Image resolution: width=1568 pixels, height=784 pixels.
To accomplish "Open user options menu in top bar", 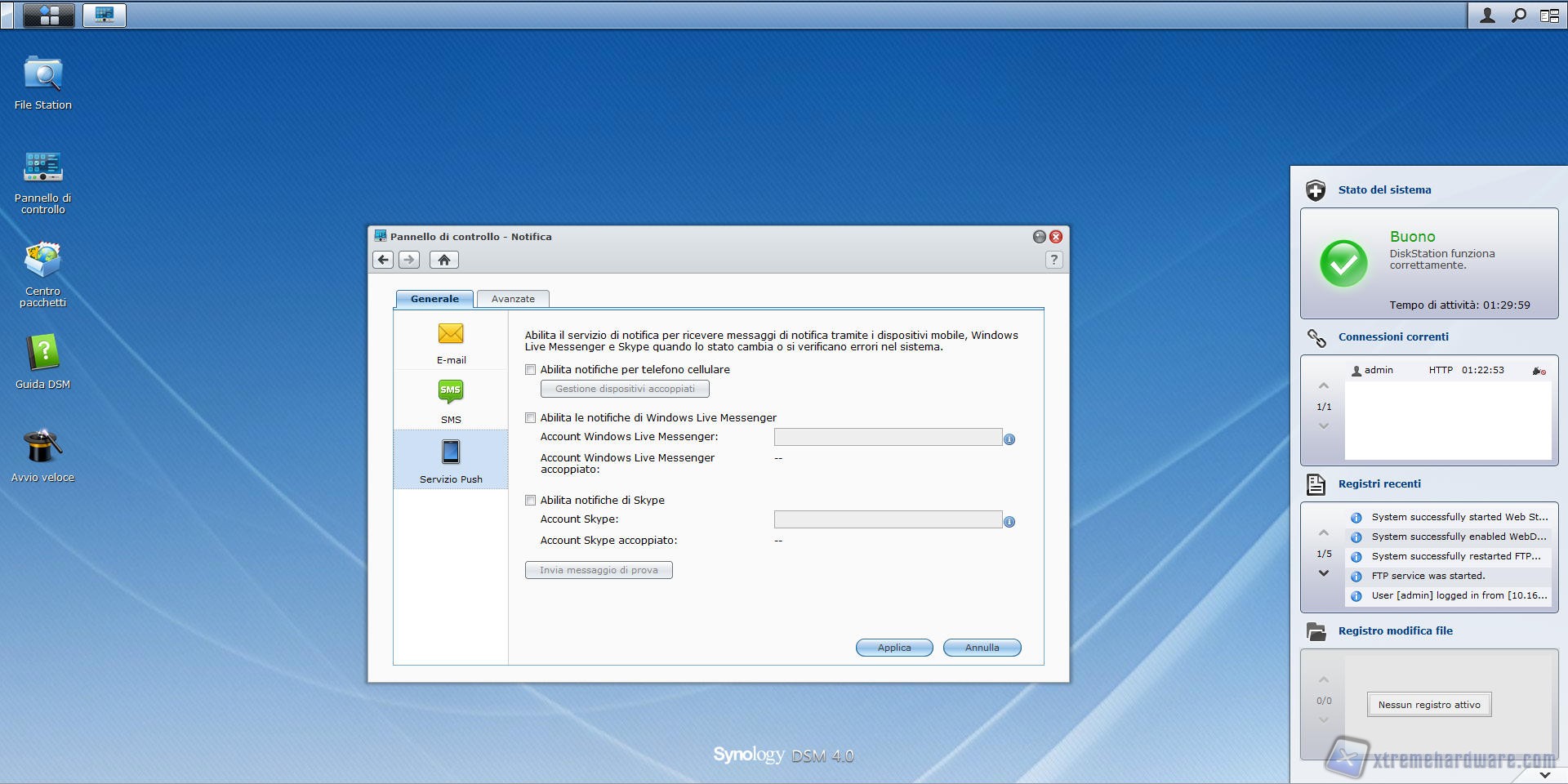I will (1487, 16).
